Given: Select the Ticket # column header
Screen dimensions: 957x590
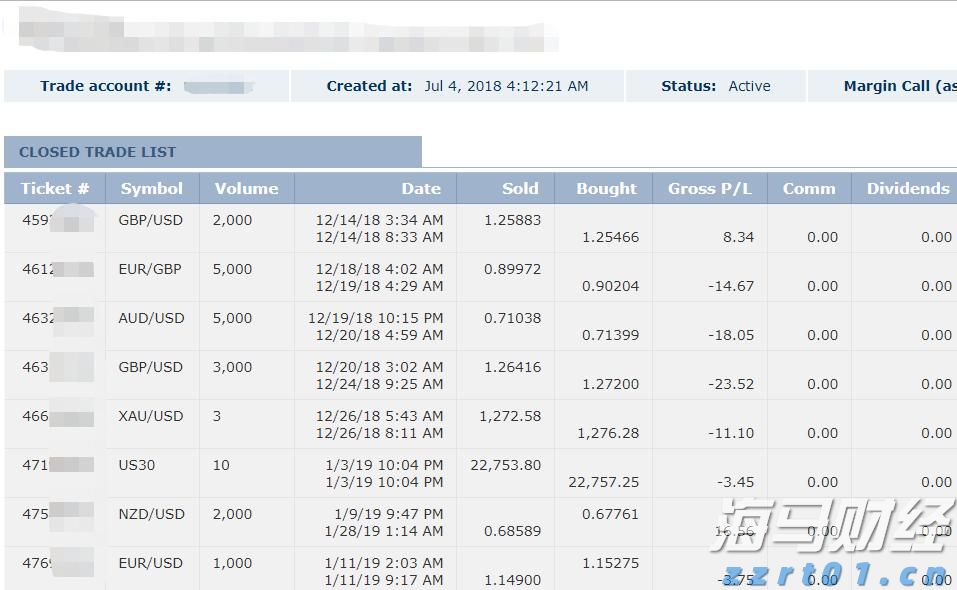Looking at the screenshot, I should 55,188.
